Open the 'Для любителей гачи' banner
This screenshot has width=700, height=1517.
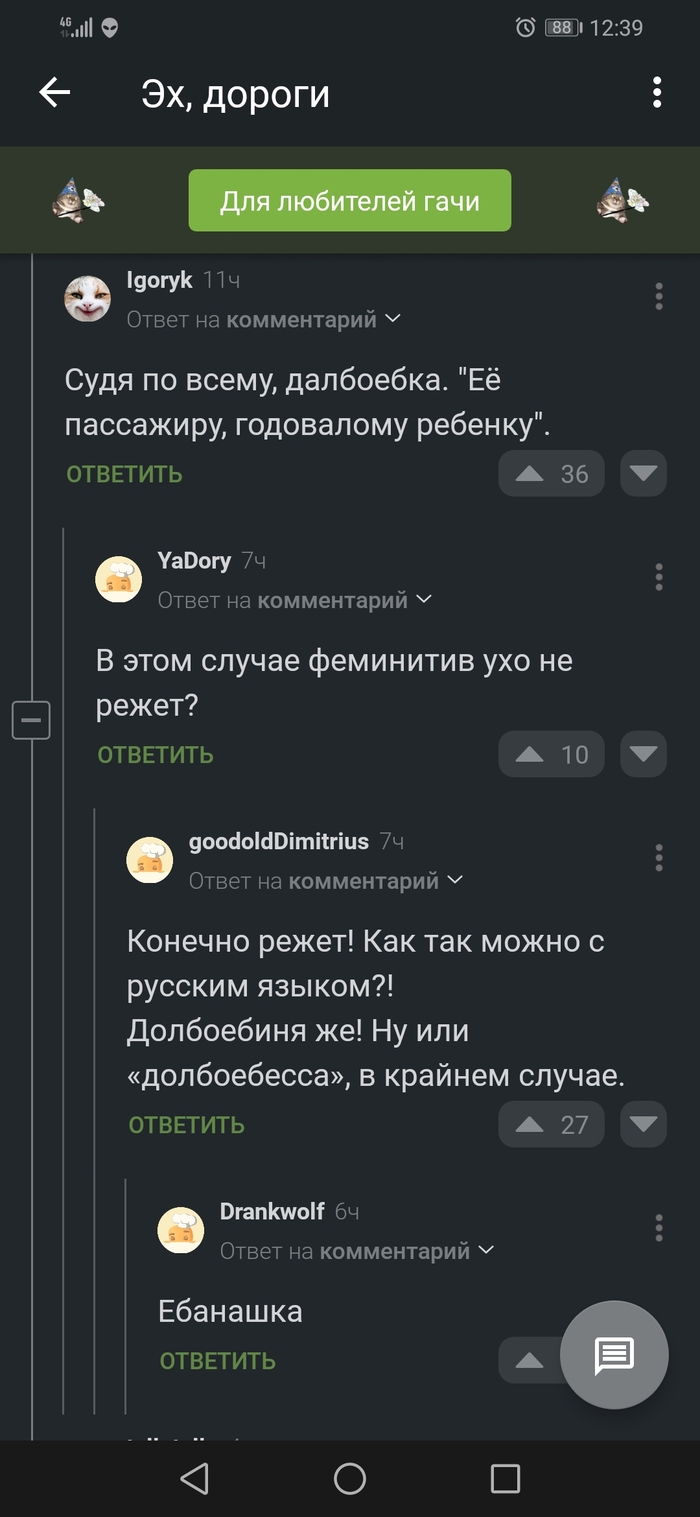pos(349,200)
